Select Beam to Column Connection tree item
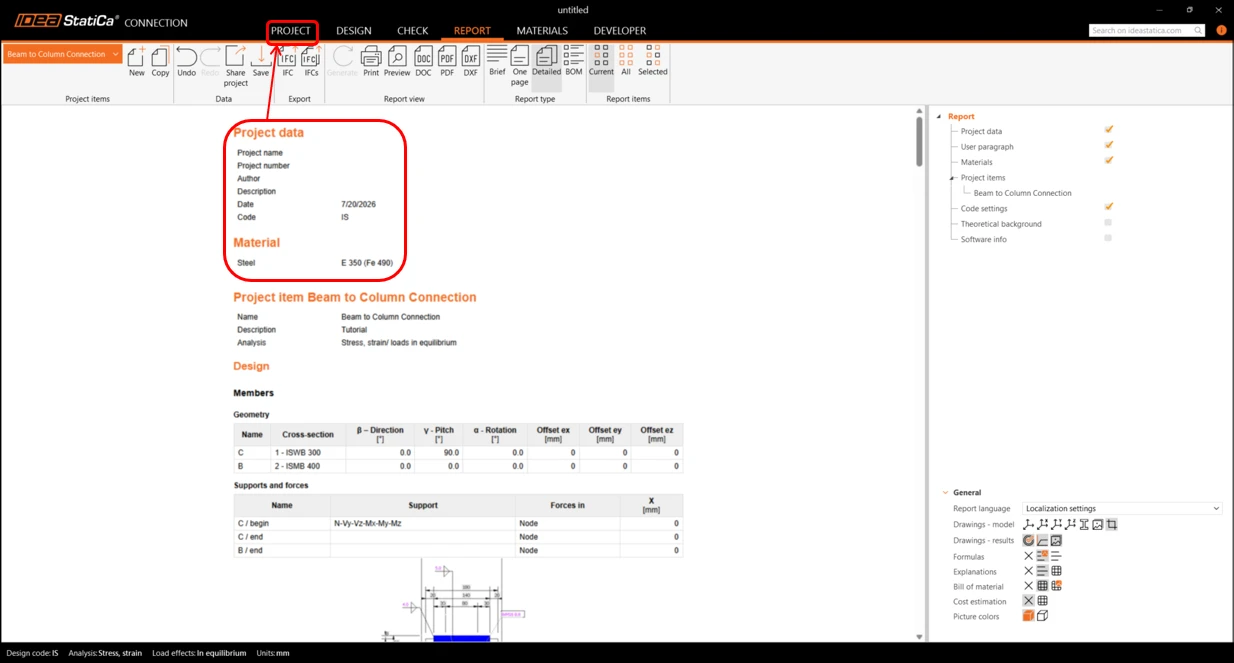Image resolution: width=1234 pixels, height=663 pixels. point(1022,193)
